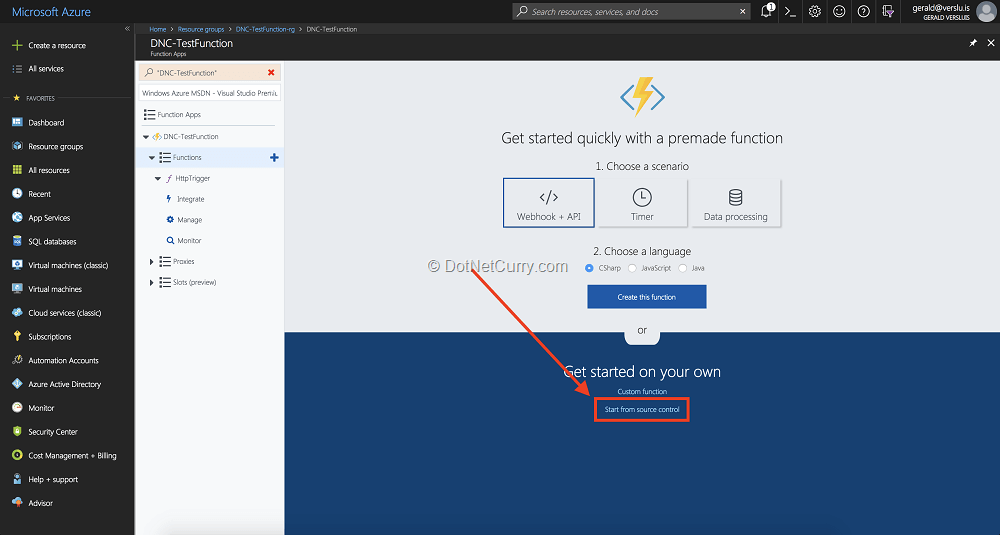This screenshot has width=1000, height=535.
Task: Select the Java language option
Action: click(682, 268)
